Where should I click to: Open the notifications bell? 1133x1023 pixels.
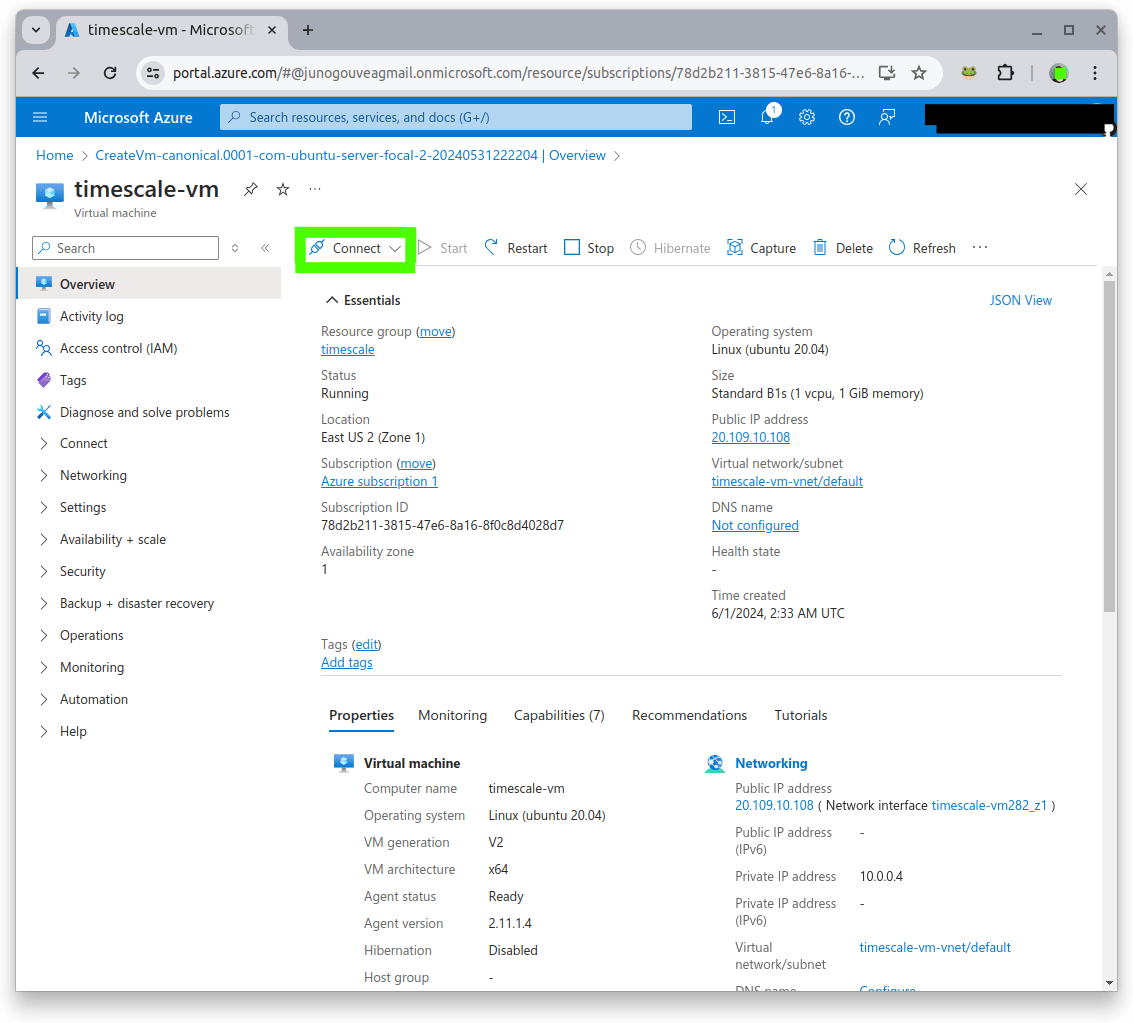[767, 117]
